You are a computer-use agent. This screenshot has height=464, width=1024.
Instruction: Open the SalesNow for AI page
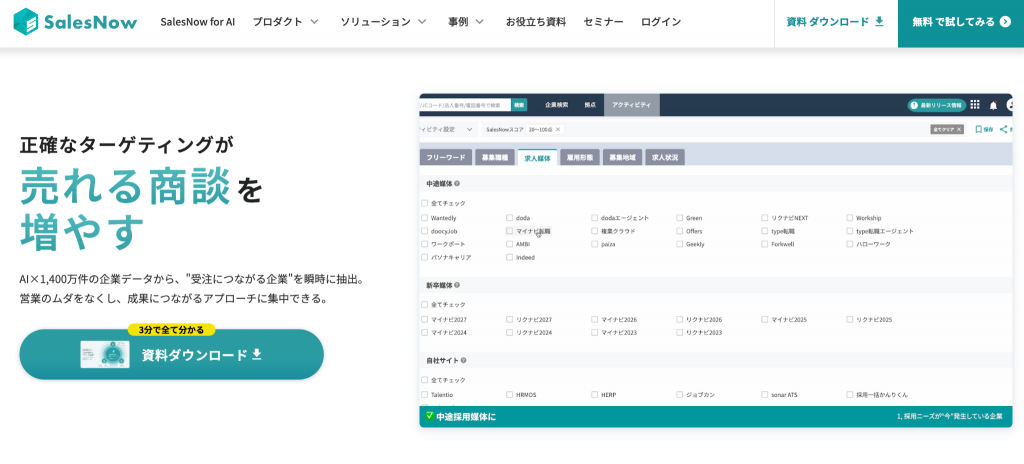(x=197, y=22)
